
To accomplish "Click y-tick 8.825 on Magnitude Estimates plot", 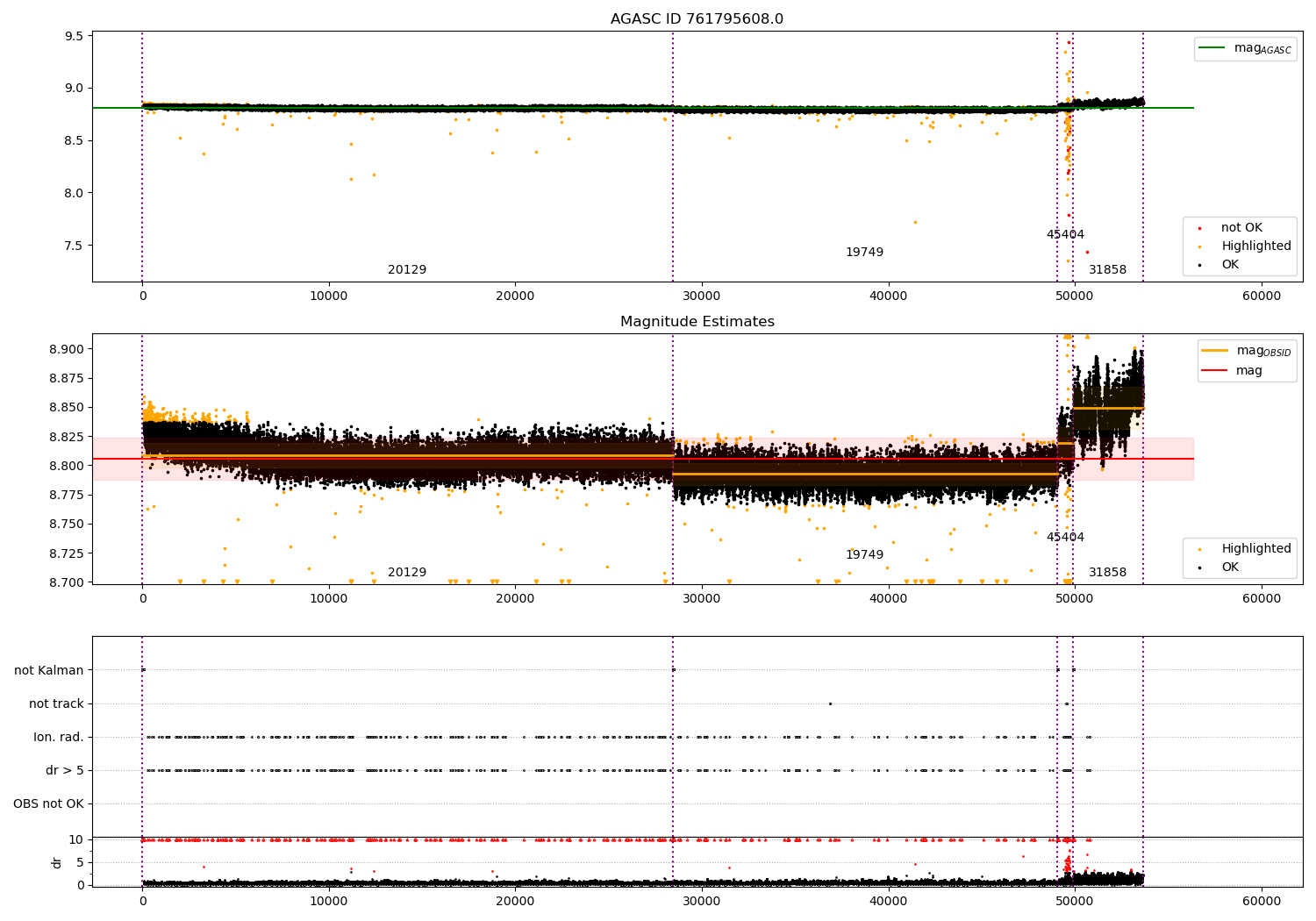I will click(x=67, y=437).
